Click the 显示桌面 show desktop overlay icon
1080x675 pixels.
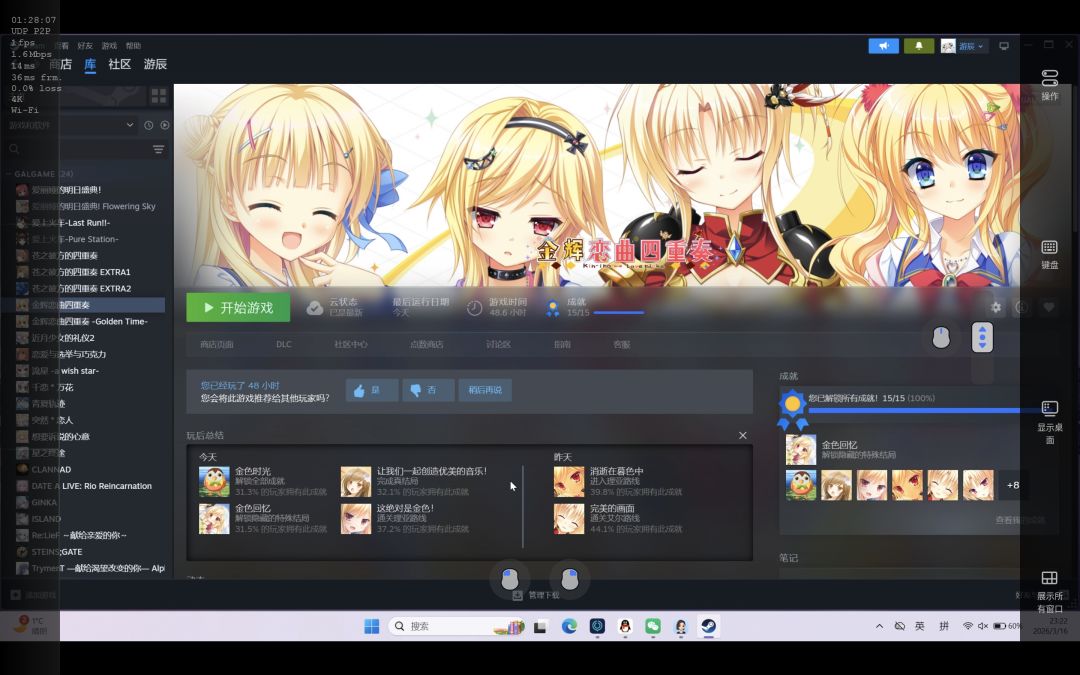tap(1049, 422)
